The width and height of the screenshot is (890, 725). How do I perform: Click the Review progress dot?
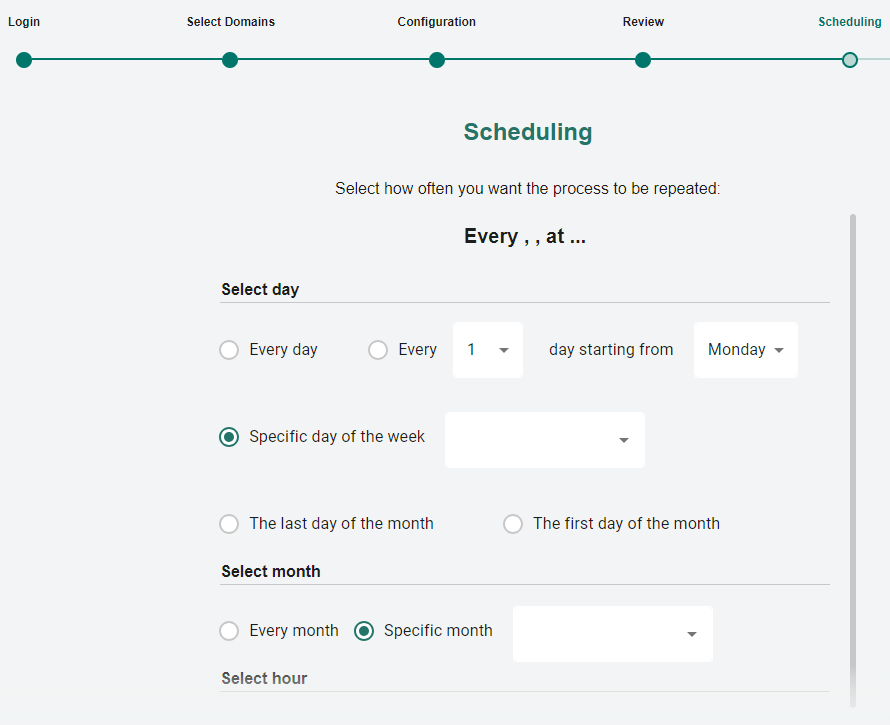[x=643, y=60]
